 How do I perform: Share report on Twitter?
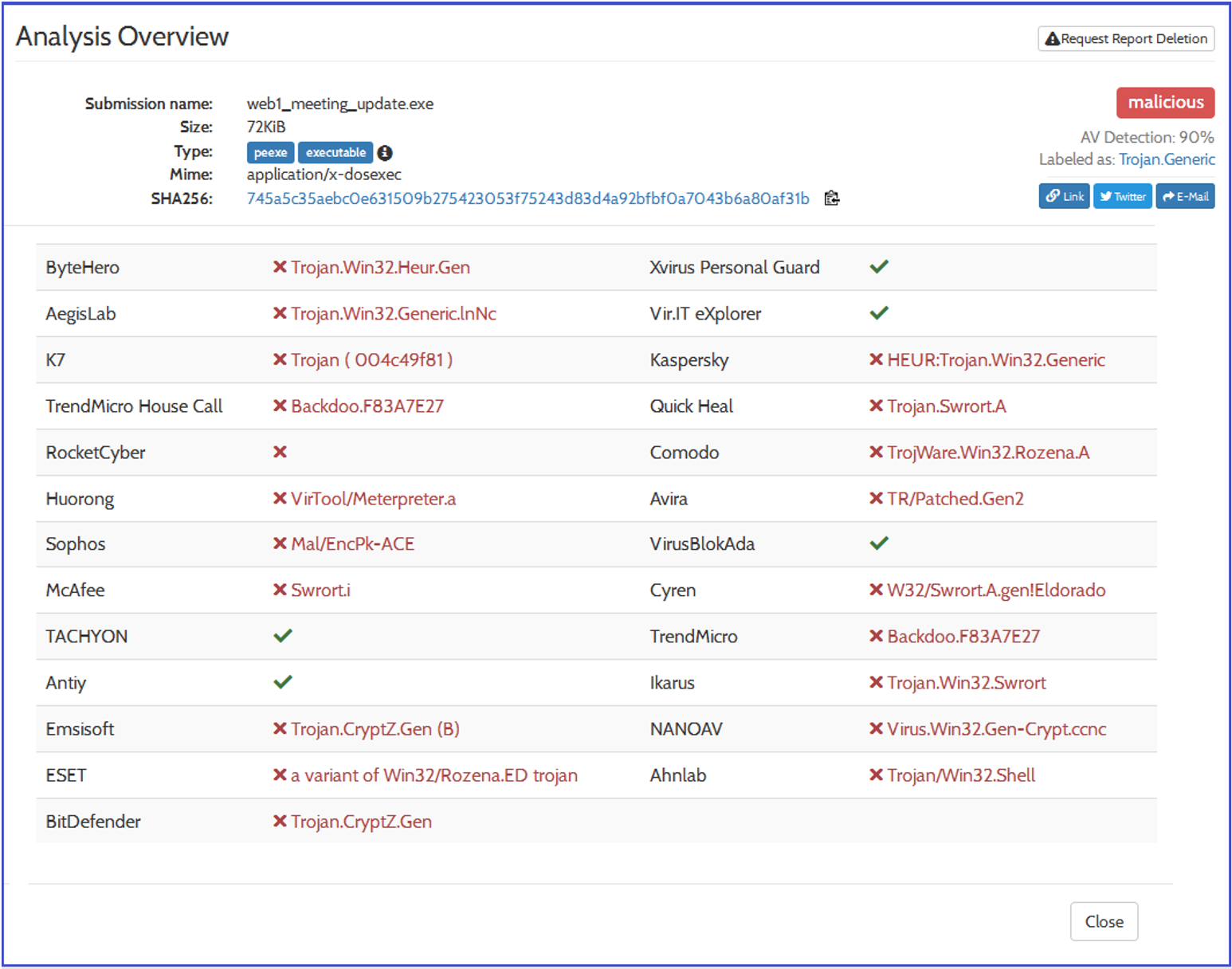pyautogui.click(x=1123, y=196)
